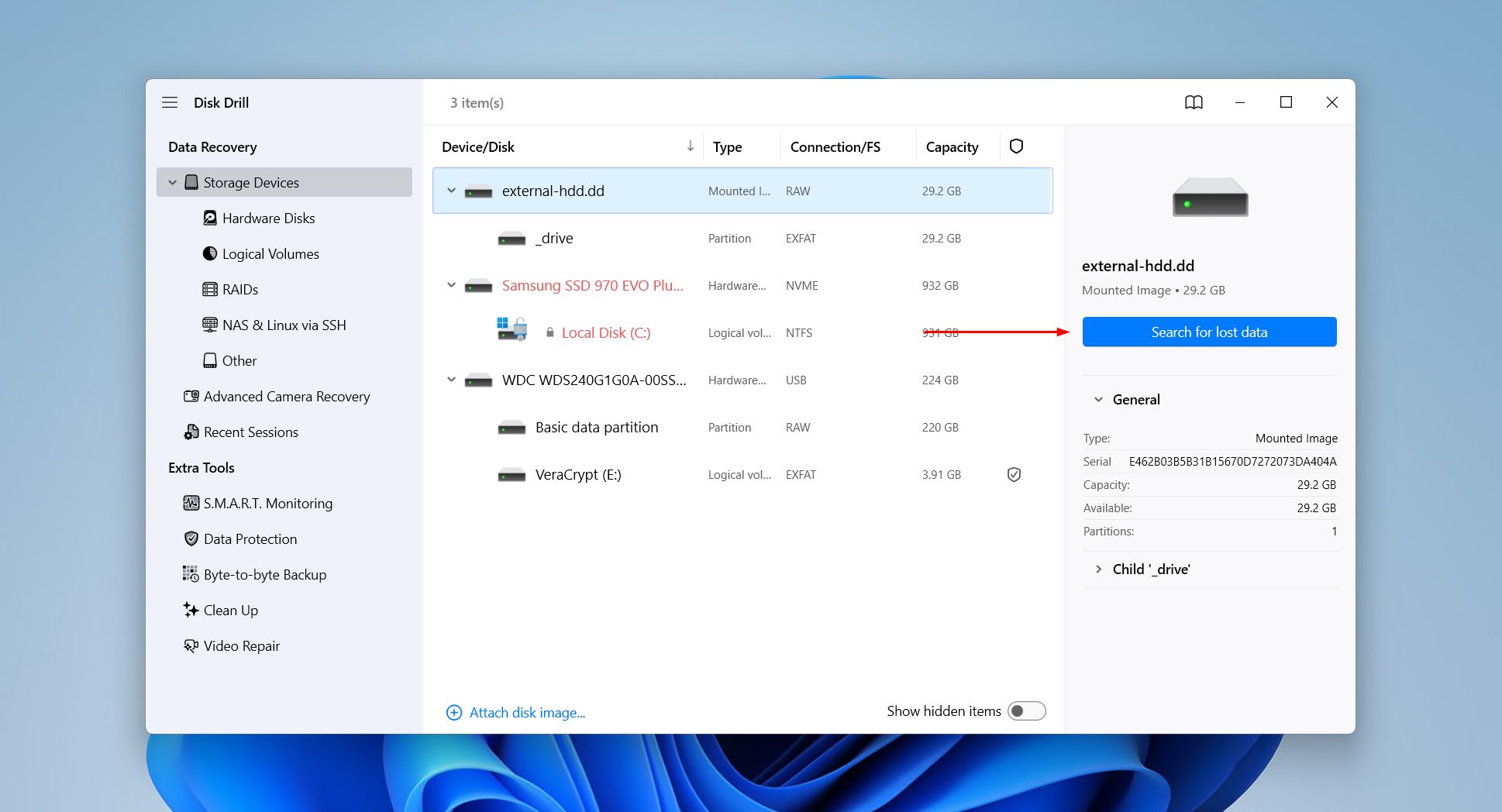Viewport: 1502px width, 812px height.
Task: Select RAIDs in sidebar
Action: click(240, 290)
